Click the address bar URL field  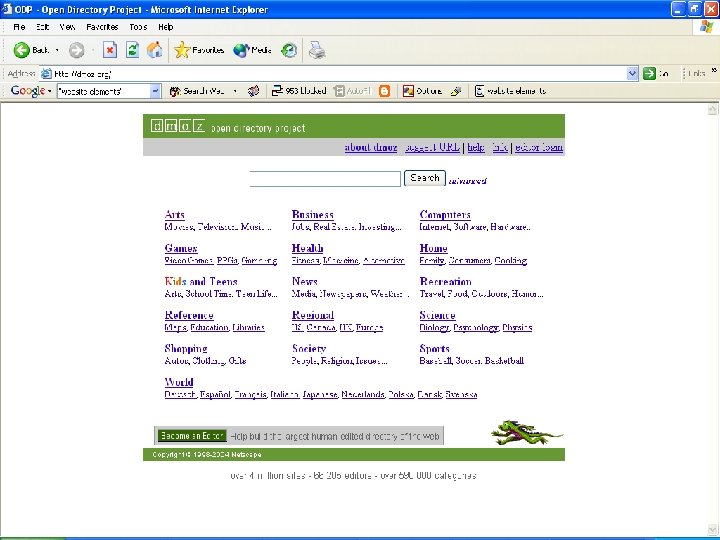coord(340,73)
